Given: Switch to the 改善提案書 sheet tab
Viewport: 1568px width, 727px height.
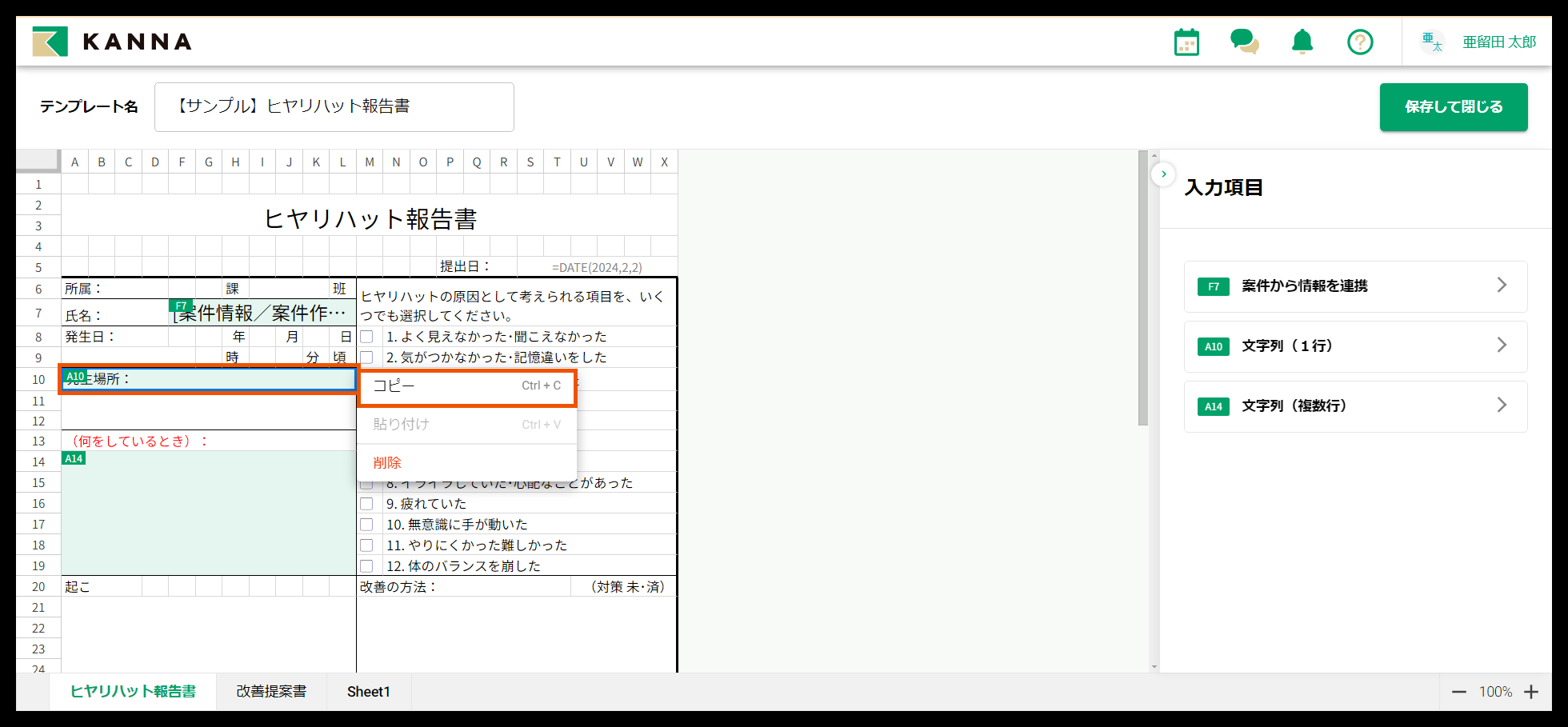Looking at the screenshot, I should 271,691.
